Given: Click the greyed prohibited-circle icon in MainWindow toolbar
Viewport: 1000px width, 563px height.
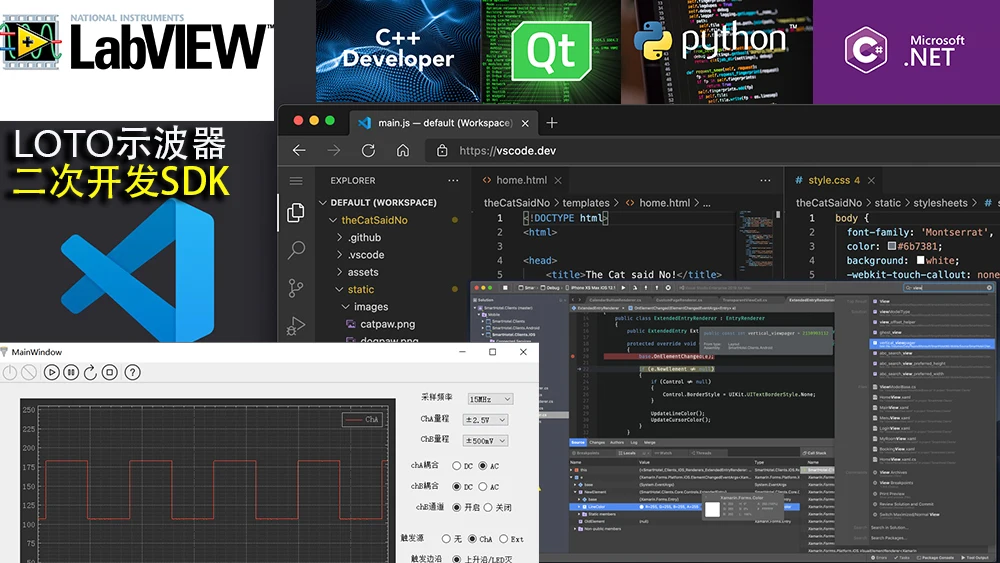Looking at the screenshot, I should [x=29, y=372].
